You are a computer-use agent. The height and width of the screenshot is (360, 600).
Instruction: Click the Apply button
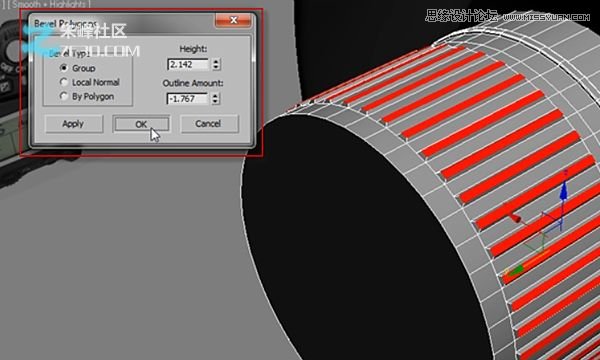(74, 124)
